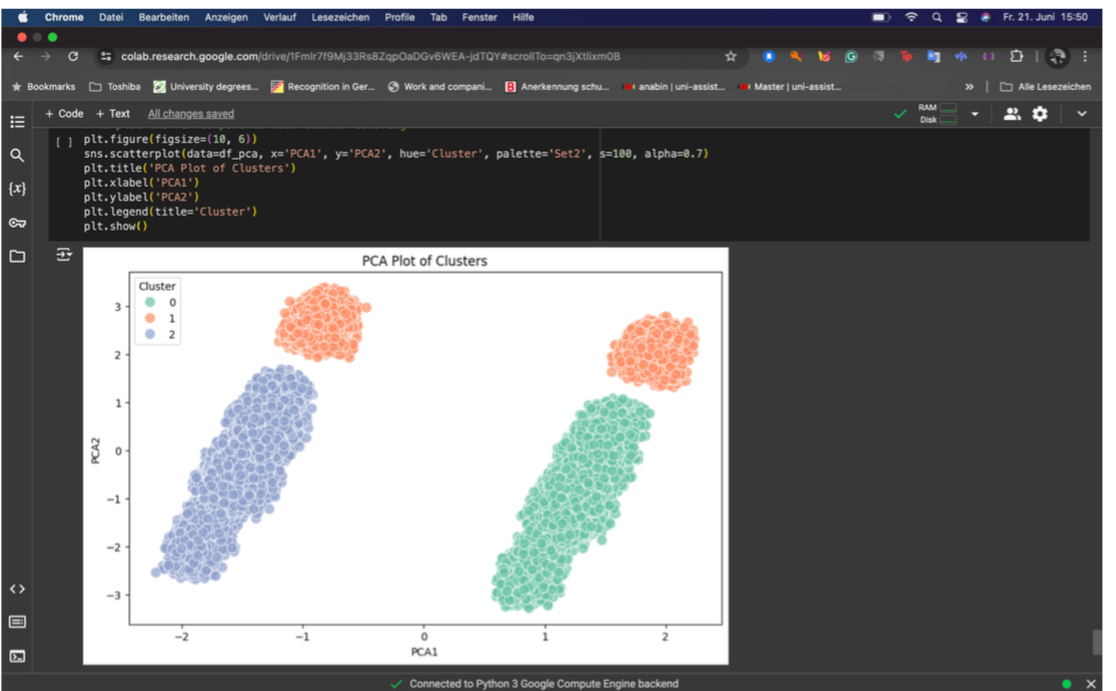Collapse the header with the chevron toggle
Image resolution: width=1116 pixels, height=691 pixels.
[1082, 114]
